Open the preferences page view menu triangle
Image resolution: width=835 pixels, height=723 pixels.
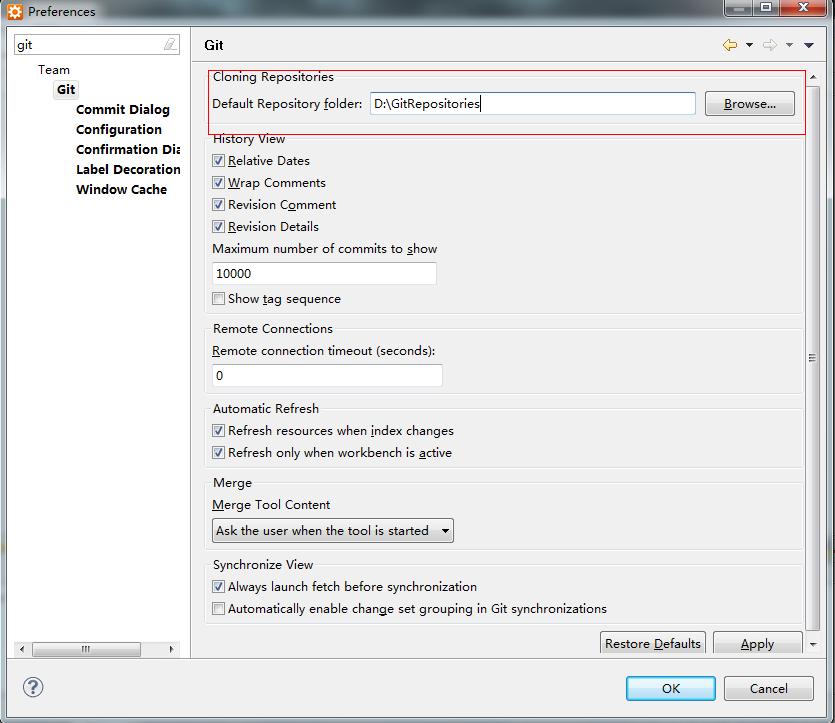[809, 45]
